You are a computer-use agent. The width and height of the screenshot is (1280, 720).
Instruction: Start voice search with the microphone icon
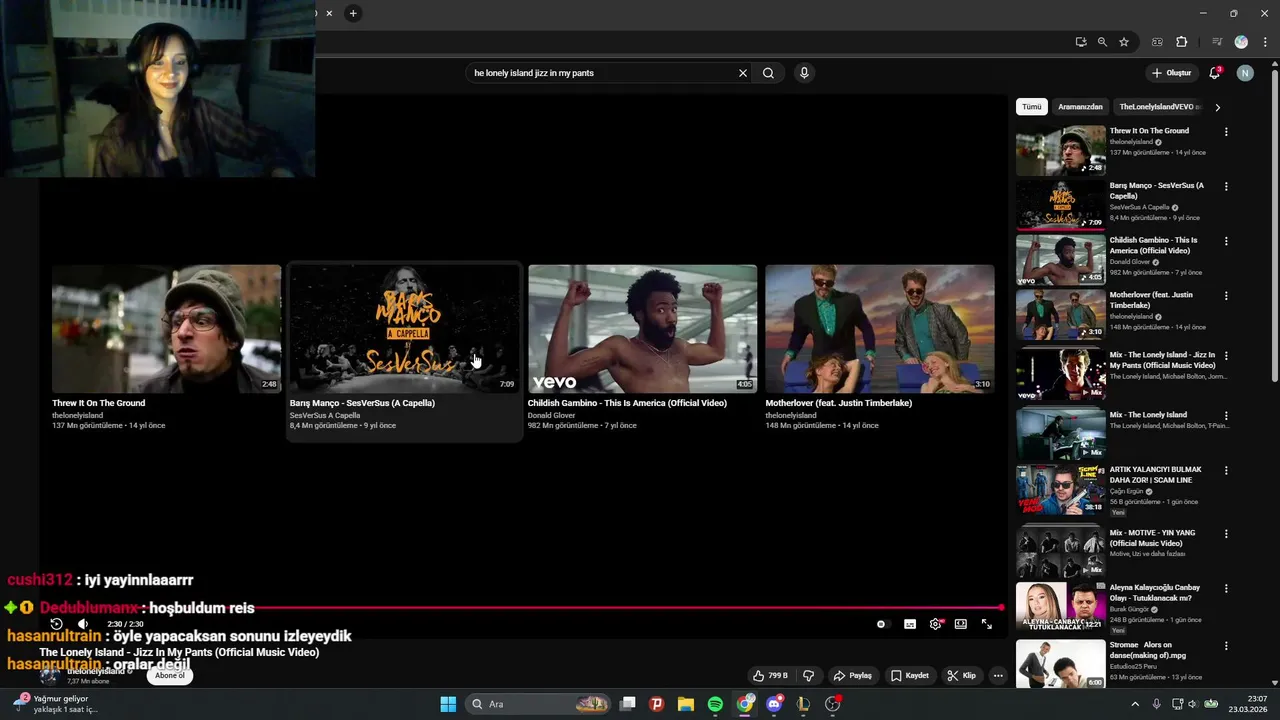[804, 73]
